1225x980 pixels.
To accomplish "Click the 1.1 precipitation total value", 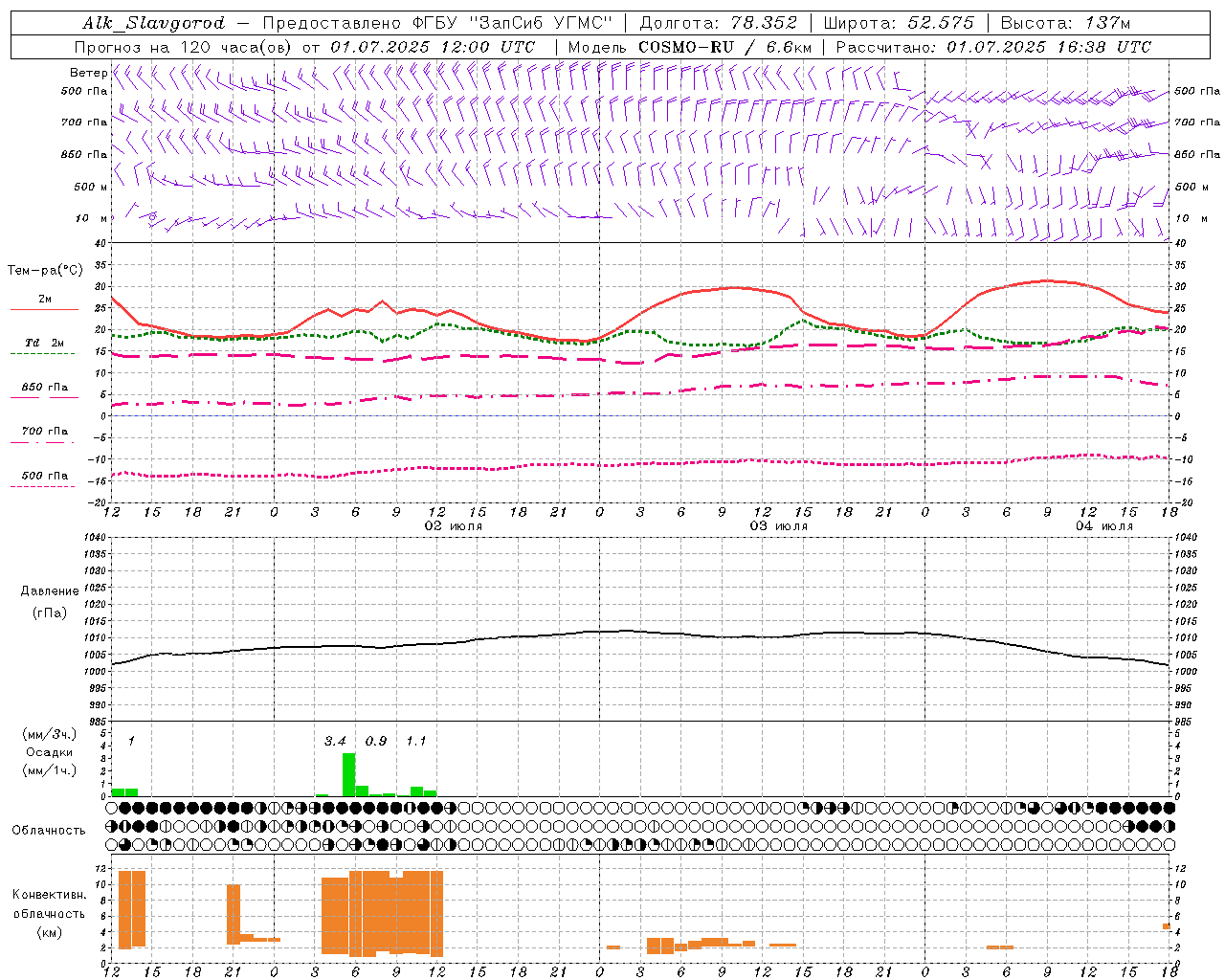I will click(416, 742).
